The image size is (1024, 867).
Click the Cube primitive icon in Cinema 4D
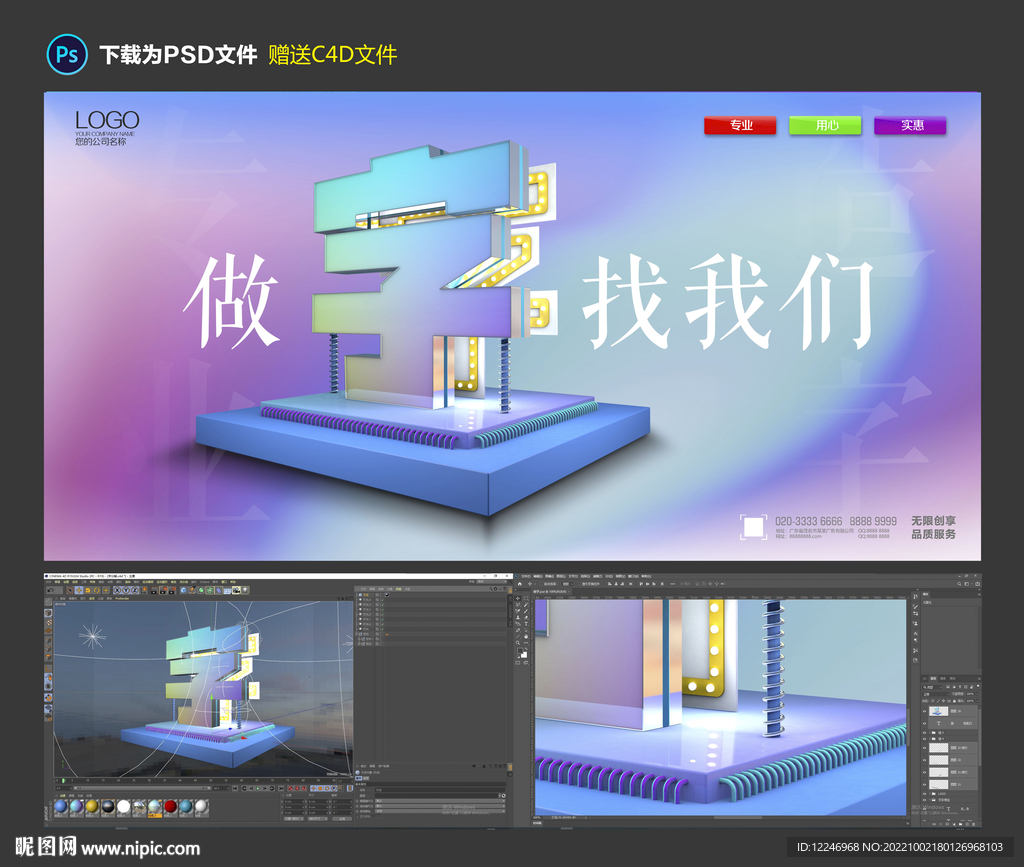click(184, 590)
